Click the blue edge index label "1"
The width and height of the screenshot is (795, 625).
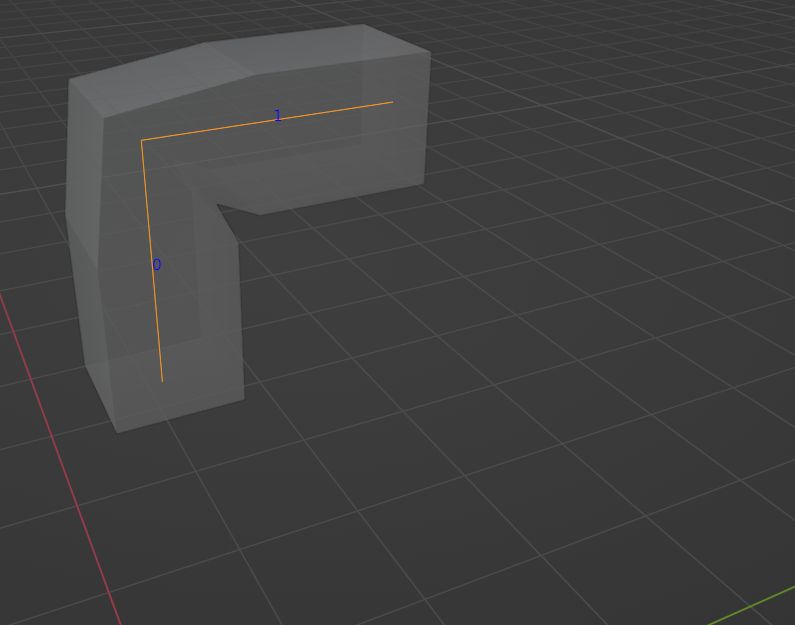point(277,116)
